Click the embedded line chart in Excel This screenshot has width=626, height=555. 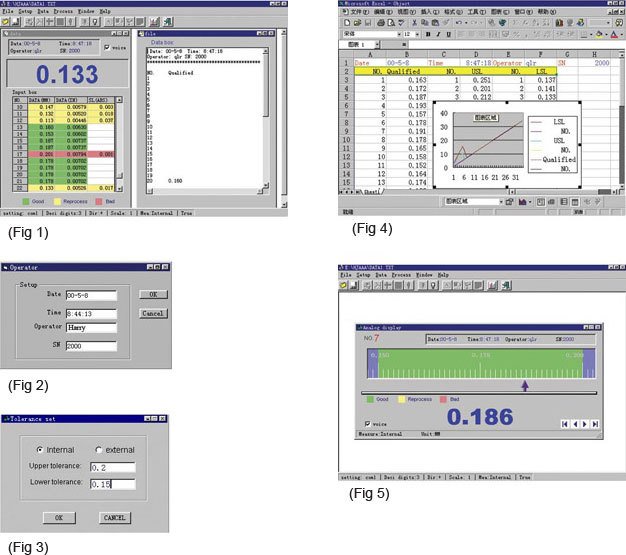(507, 145)
